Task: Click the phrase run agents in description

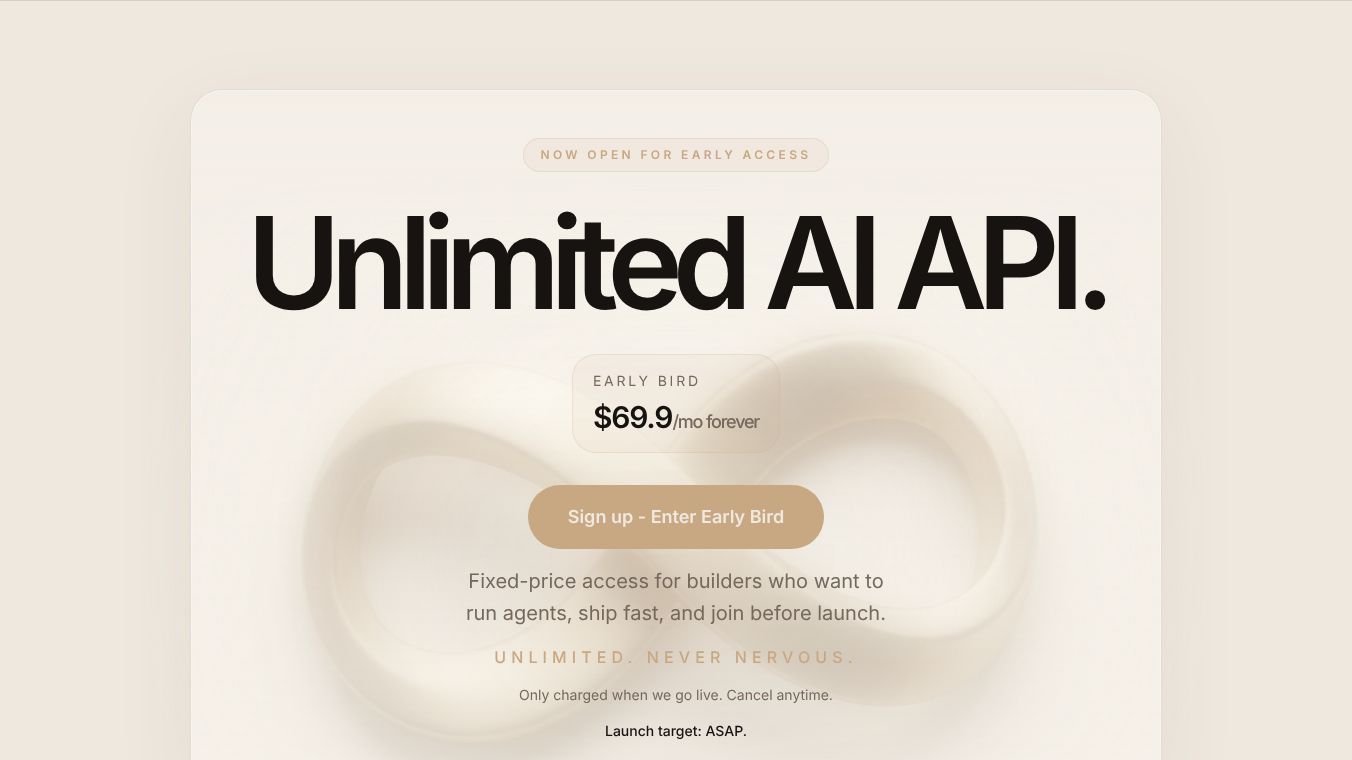Action: click(x=519, y=613)
